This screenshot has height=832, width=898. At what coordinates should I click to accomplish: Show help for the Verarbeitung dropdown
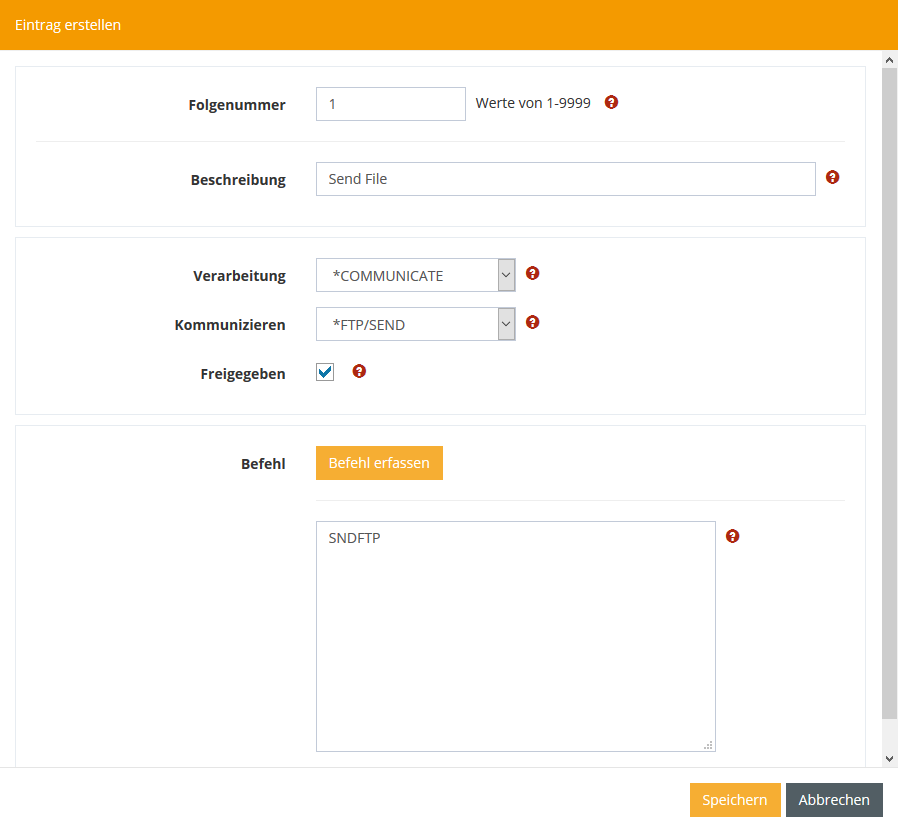533,273
